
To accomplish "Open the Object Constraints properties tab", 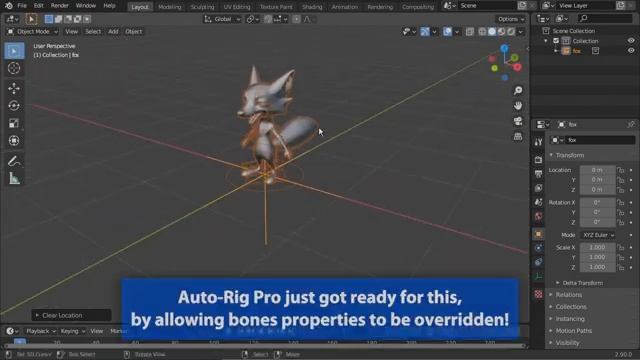I will [538, 262].
